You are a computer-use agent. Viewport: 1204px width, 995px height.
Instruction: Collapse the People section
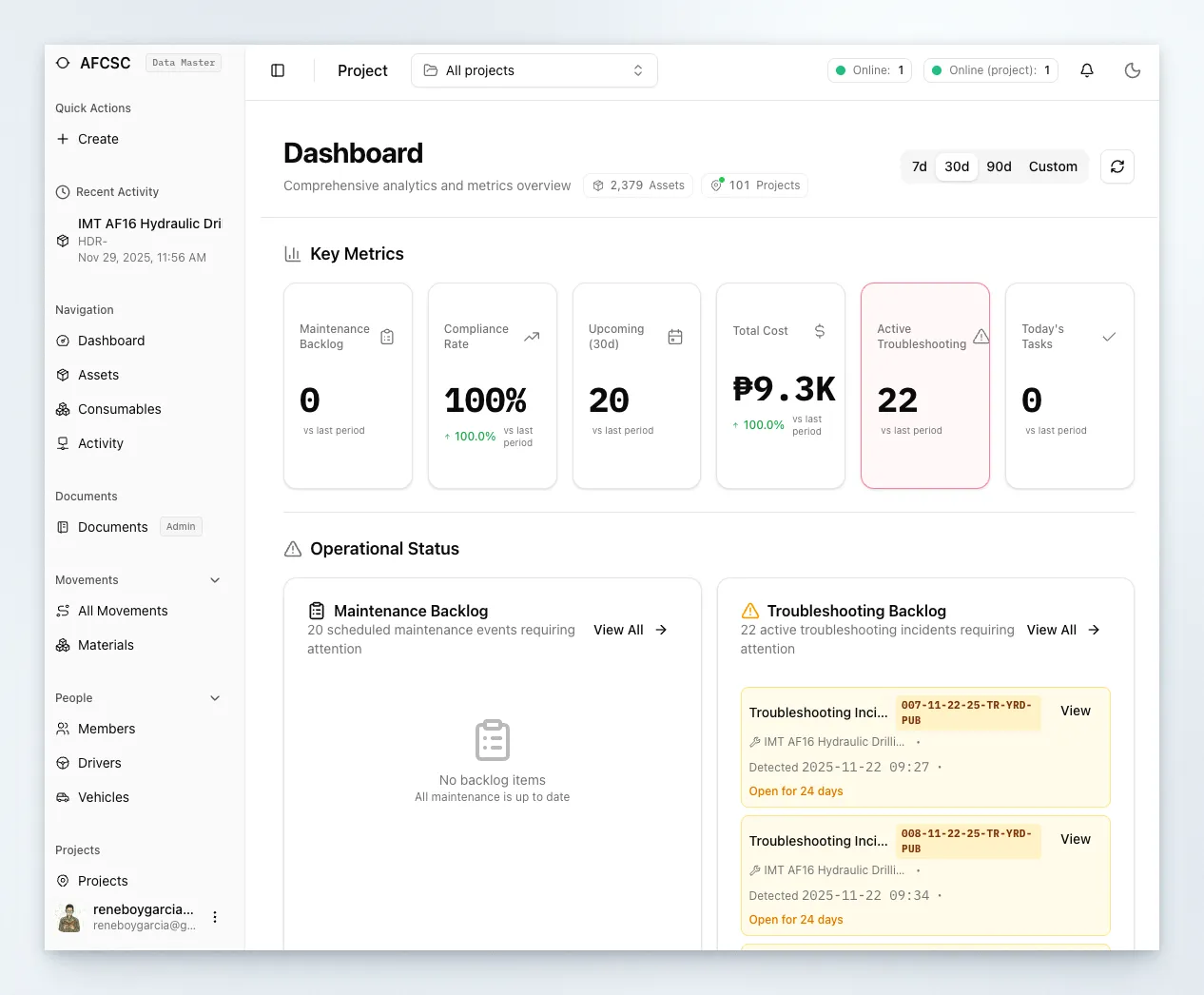[x=215, y=698]
